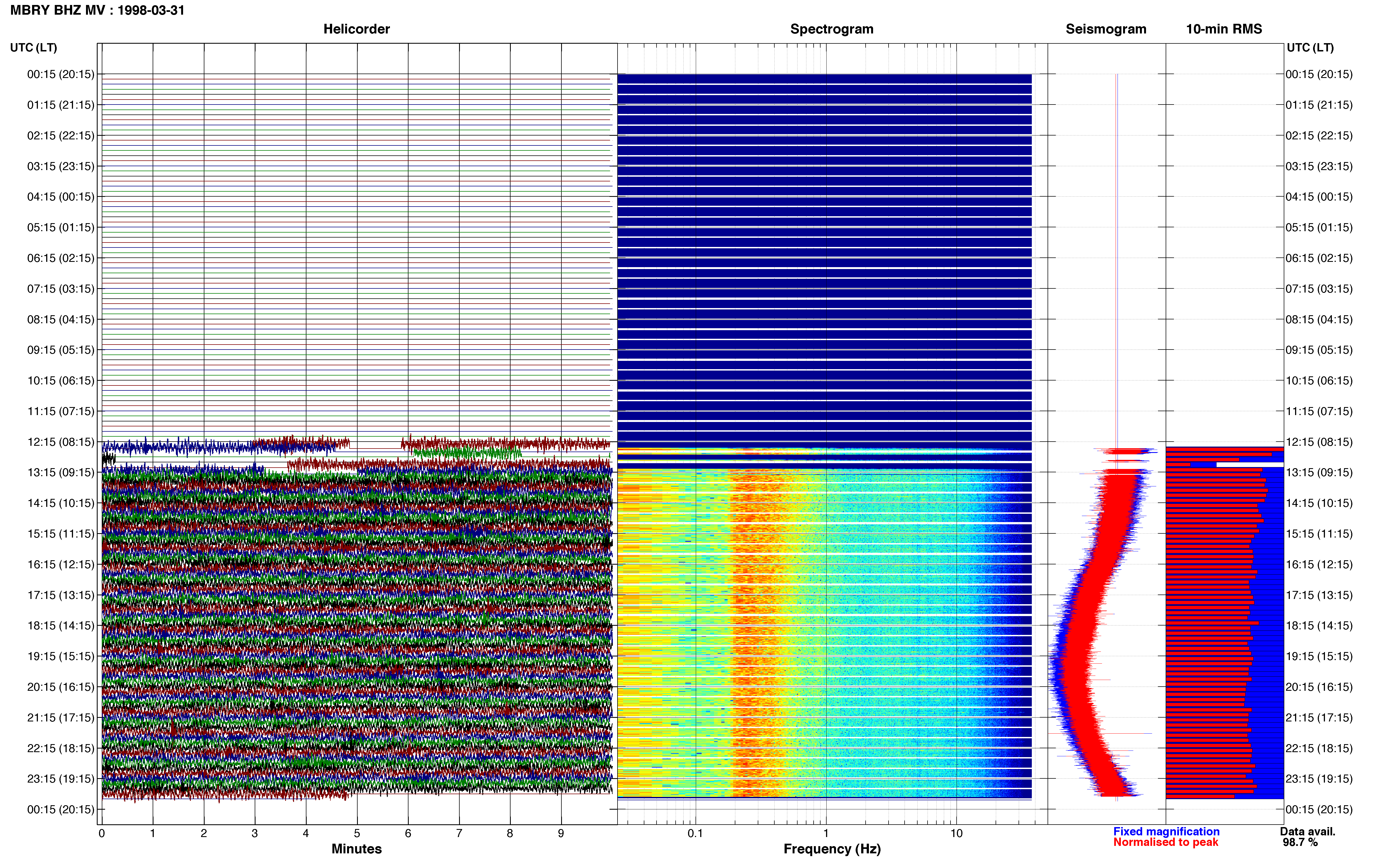Click left time label 08:15 (04:15)
The image size is (1388, 868).
pyautogui.click(x=61, y=319)
